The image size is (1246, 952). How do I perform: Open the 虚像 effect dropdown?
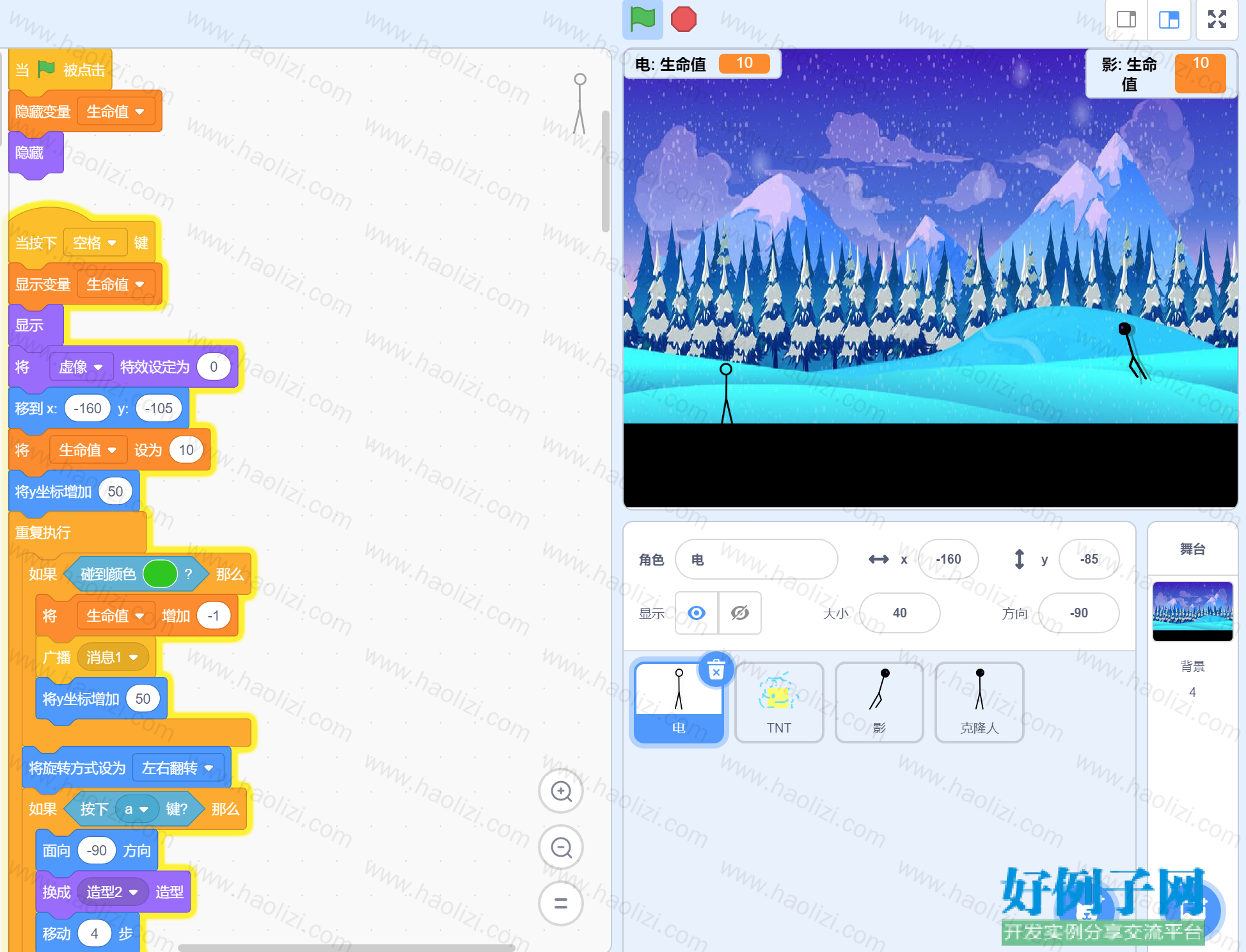click(x=81, y=367)
